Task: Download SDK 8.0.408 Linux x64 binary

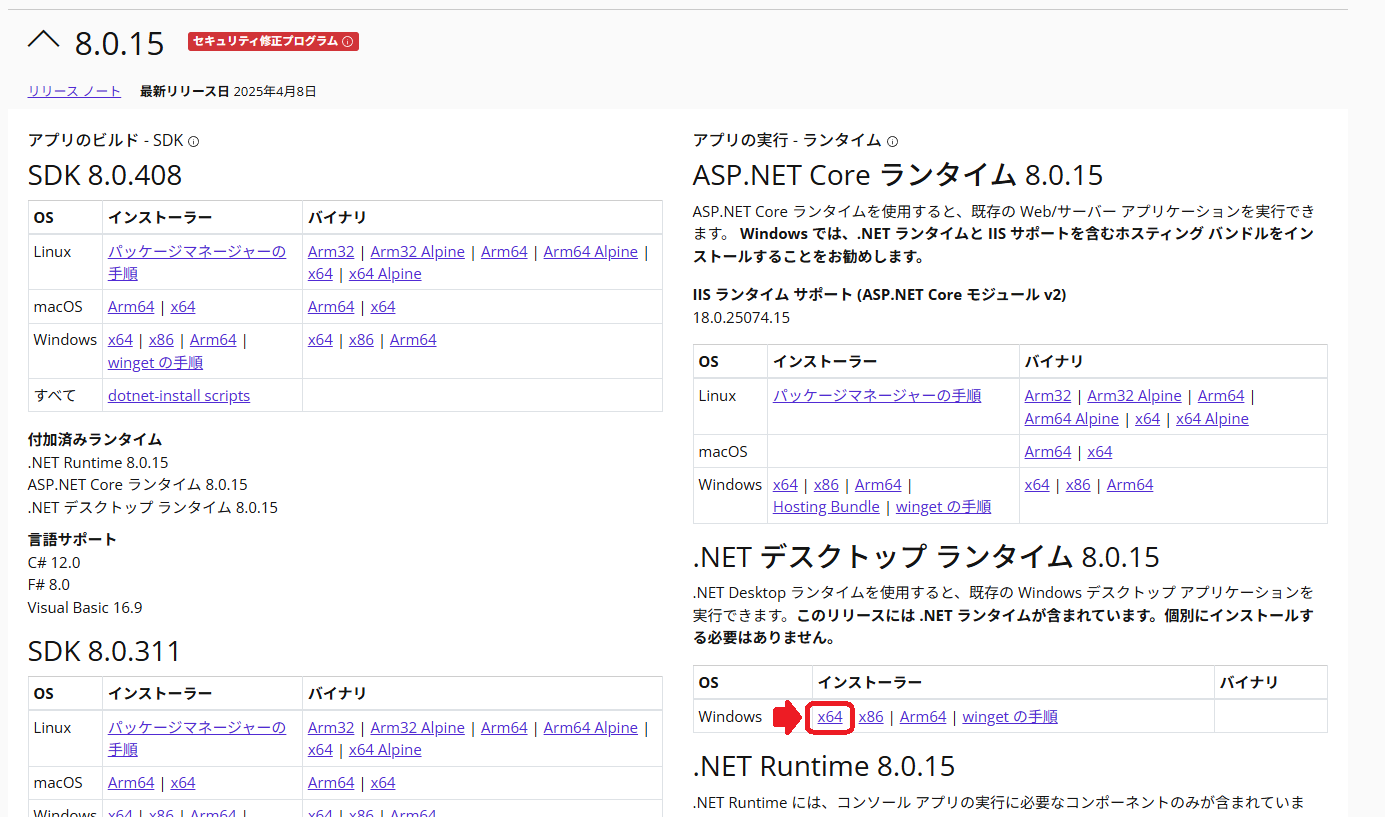Action: pos(320,274)
